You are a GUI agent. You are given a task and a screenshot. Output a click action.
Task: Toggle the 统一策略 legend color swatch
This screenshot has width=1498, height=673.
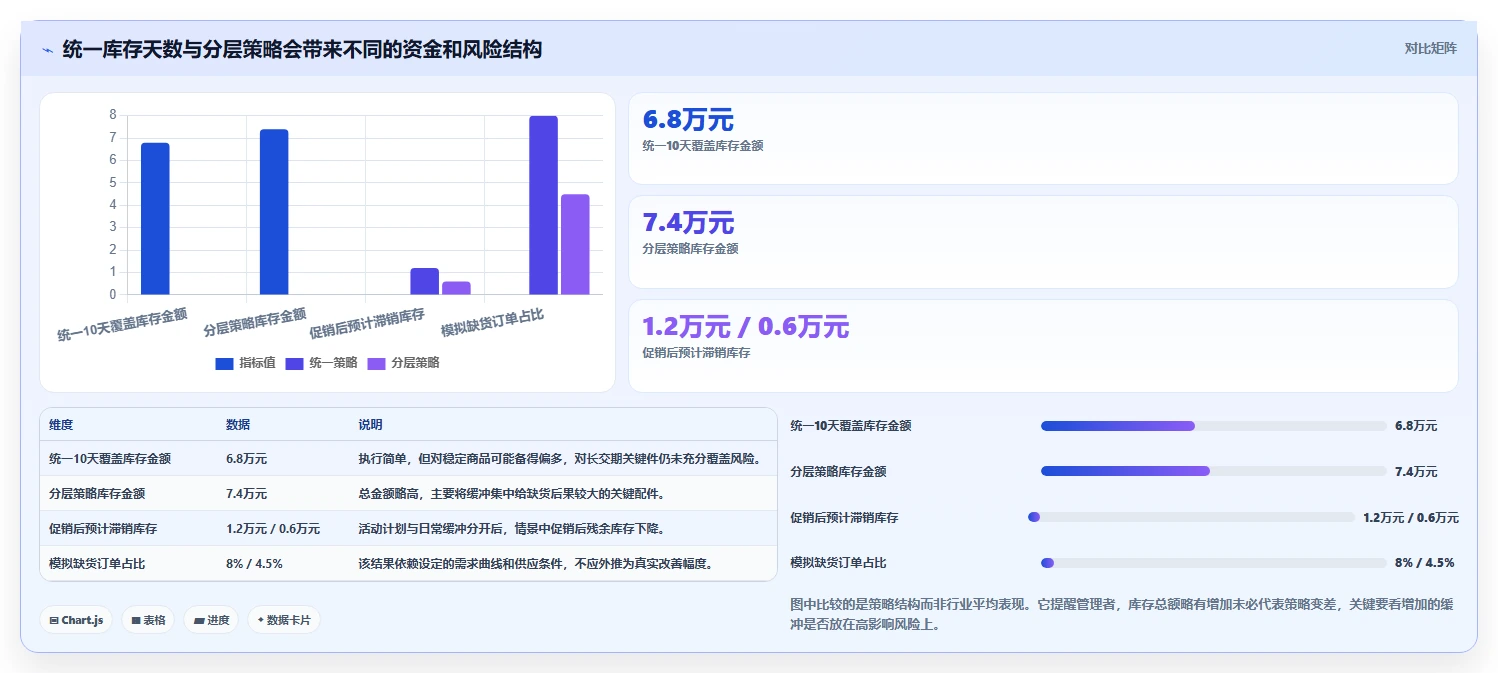295,363
